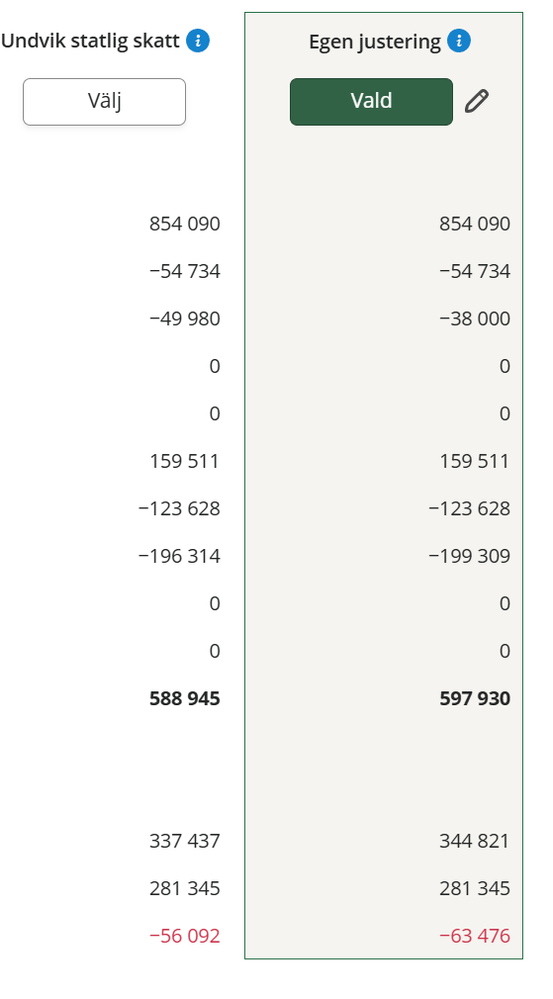Click red value −56 092
Viewport: 553px width, 999px height.
(x=185, y=936)
